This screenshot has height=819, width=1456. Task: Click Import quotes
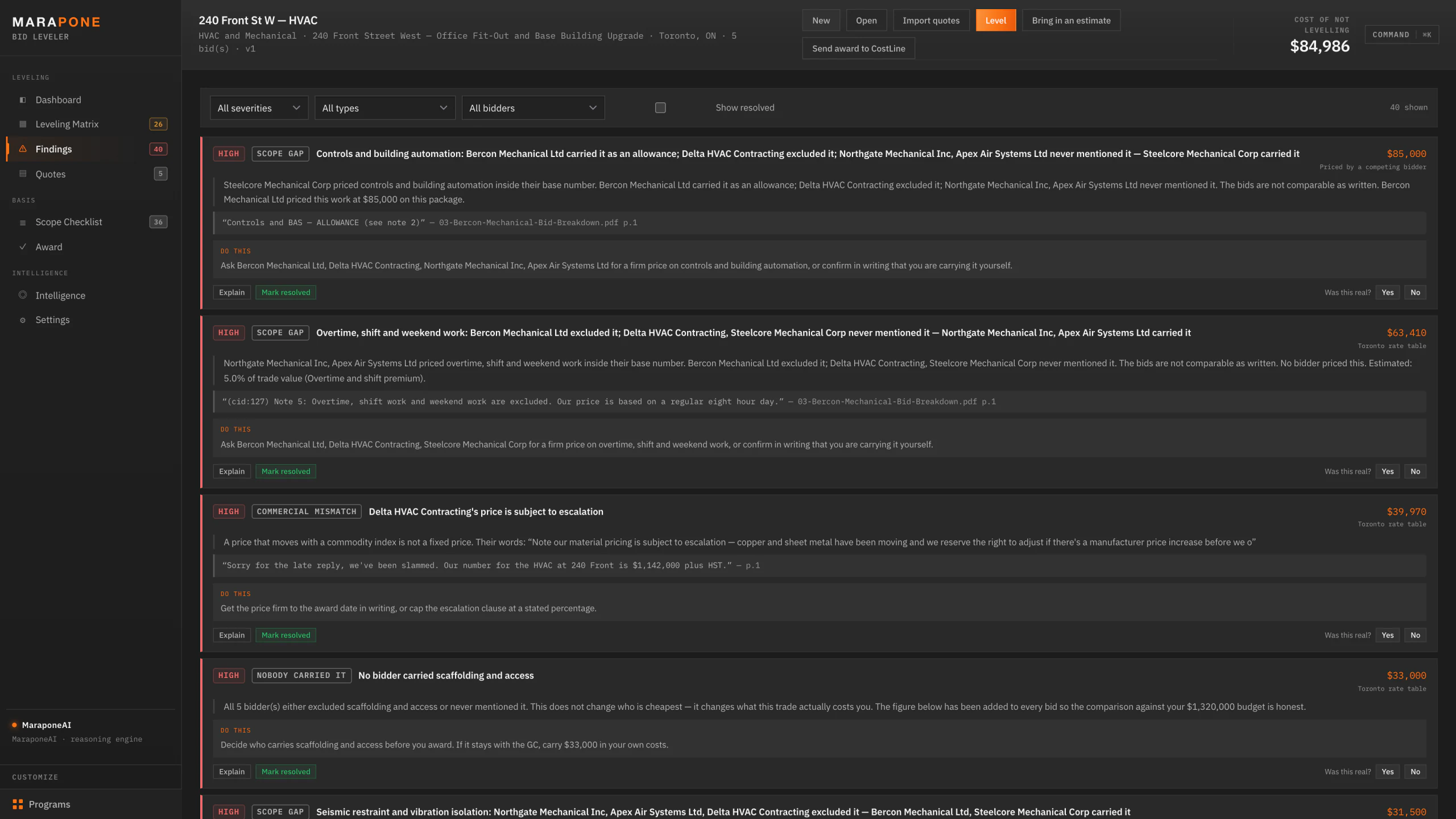931,20
